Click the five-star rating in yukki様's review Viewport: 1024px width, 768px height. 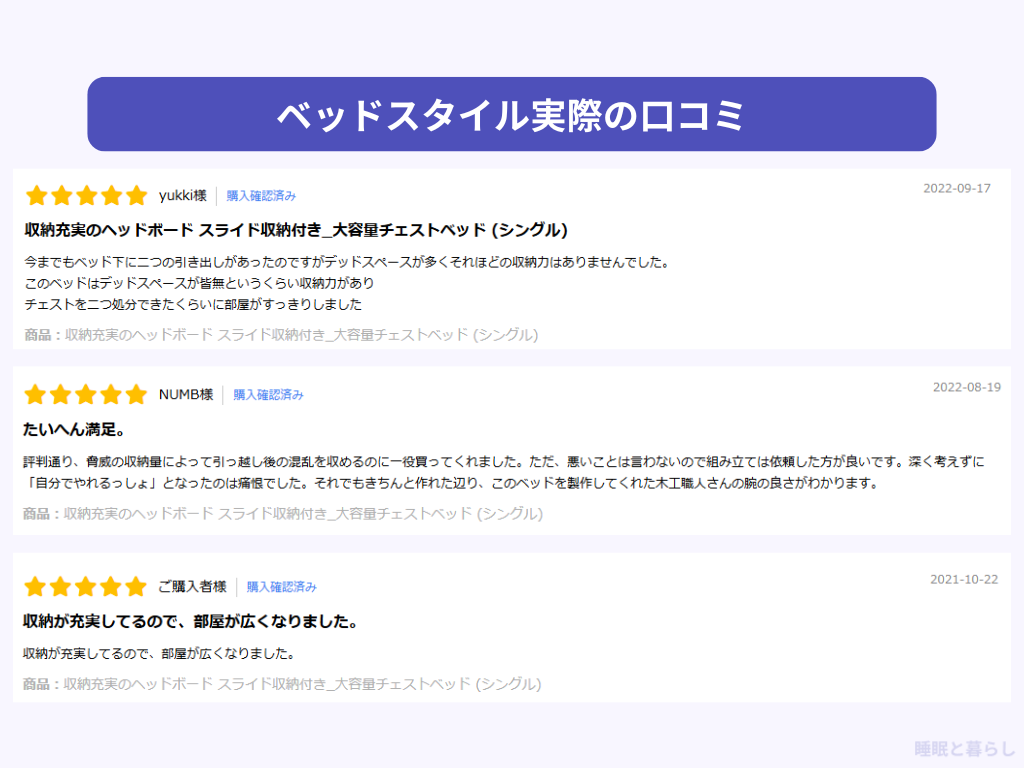(x=86, y=195)
